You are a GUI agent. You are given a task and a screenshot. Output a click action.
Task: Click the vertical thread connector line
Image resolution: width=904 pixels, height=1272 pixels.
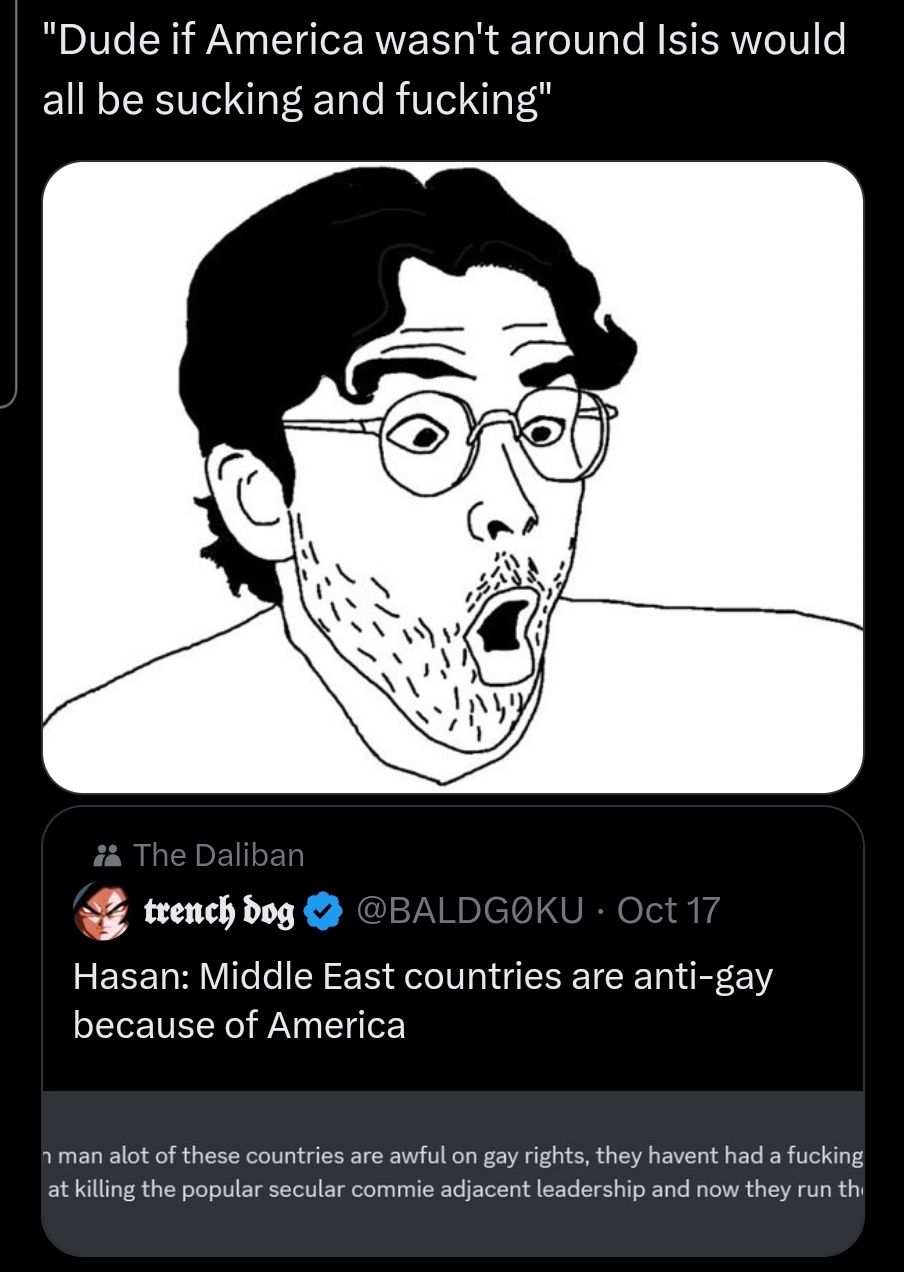point(12,200)
